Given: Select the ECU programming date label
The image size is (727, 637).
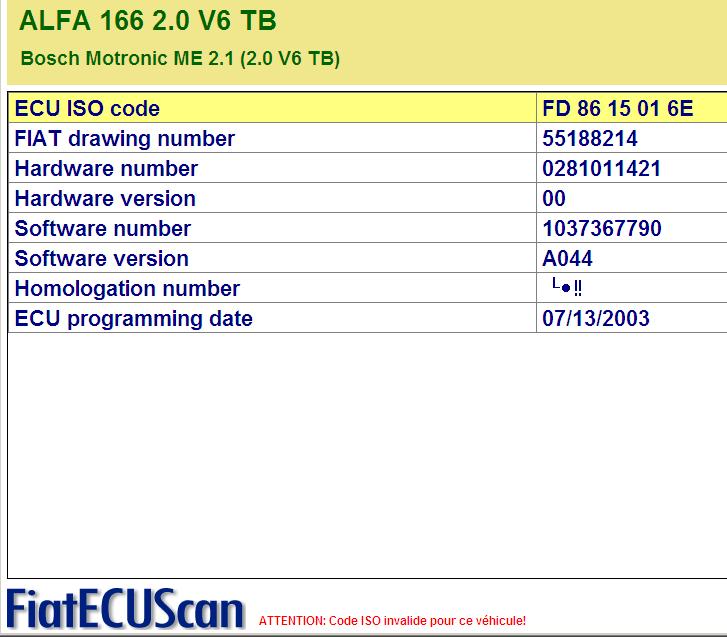Looking at the screenshot, I should (x=133, y=318).
